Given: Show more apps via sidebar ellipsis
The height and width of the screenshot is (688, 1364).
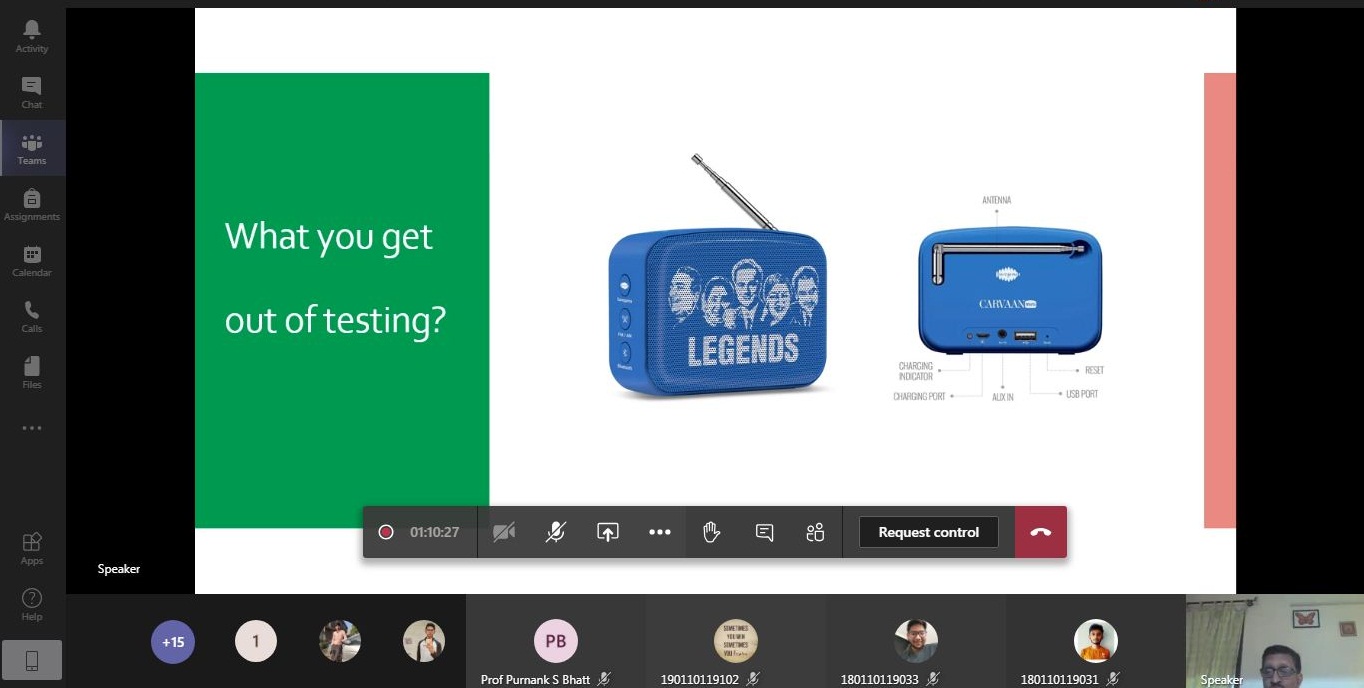Looking at the screenshot, I should pos(32,428).
